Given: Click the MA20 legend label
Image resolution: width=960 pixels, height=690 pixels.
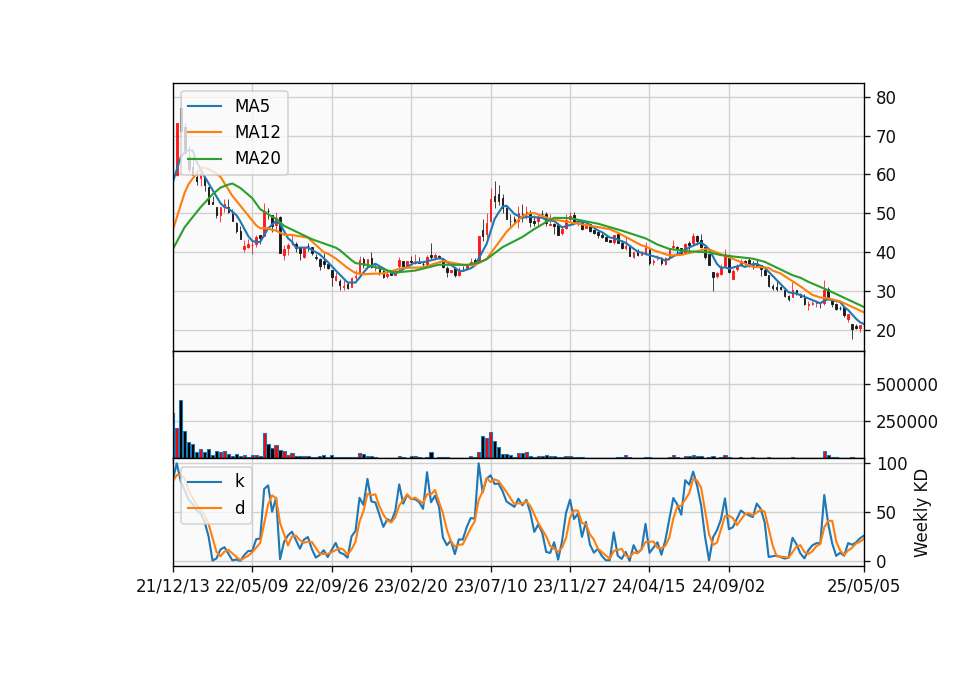Looking at the screenshot, I should pos(257,158).
